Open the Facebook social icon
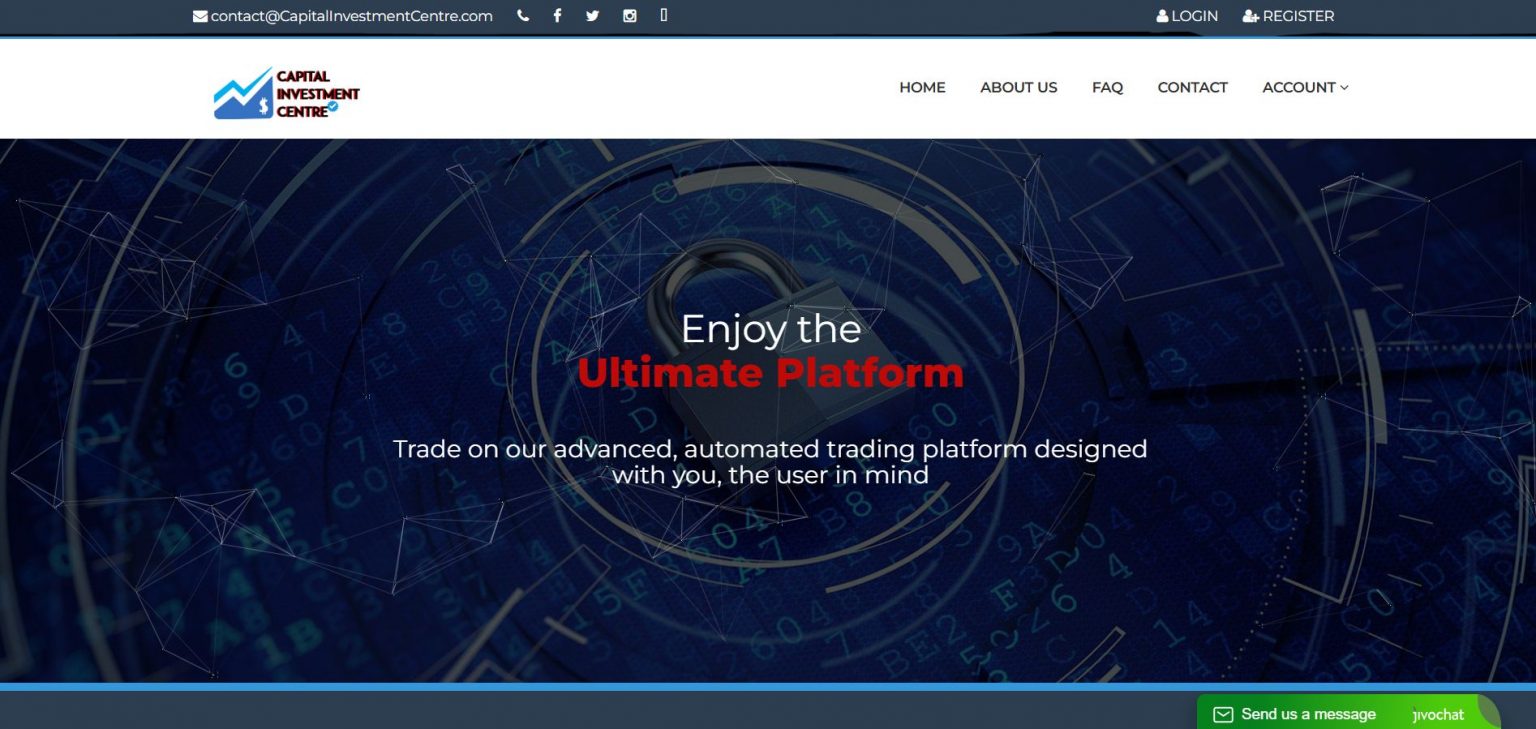The height and width of the screenshot is (729, 1536). [x=557, y=16]
